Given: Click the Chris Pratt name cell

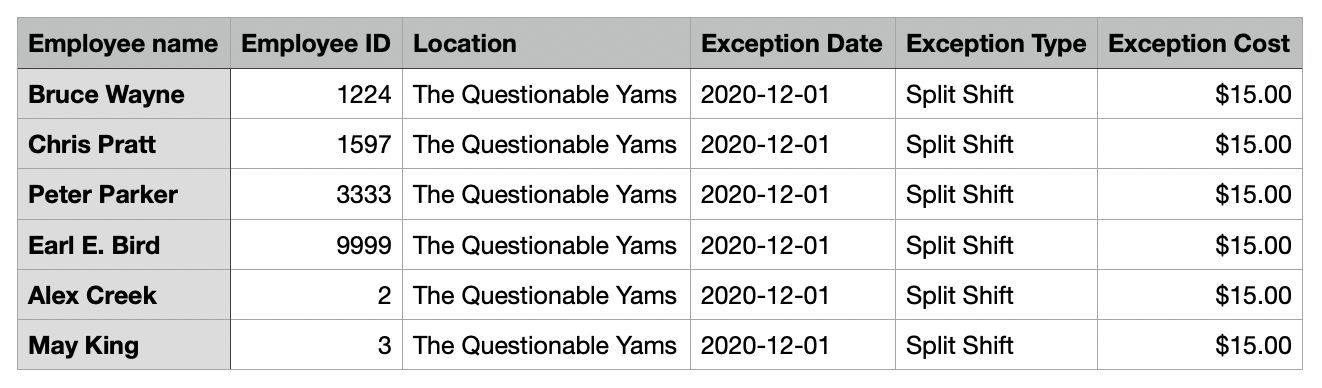Looking at the screenshot, I should [124, 145].
